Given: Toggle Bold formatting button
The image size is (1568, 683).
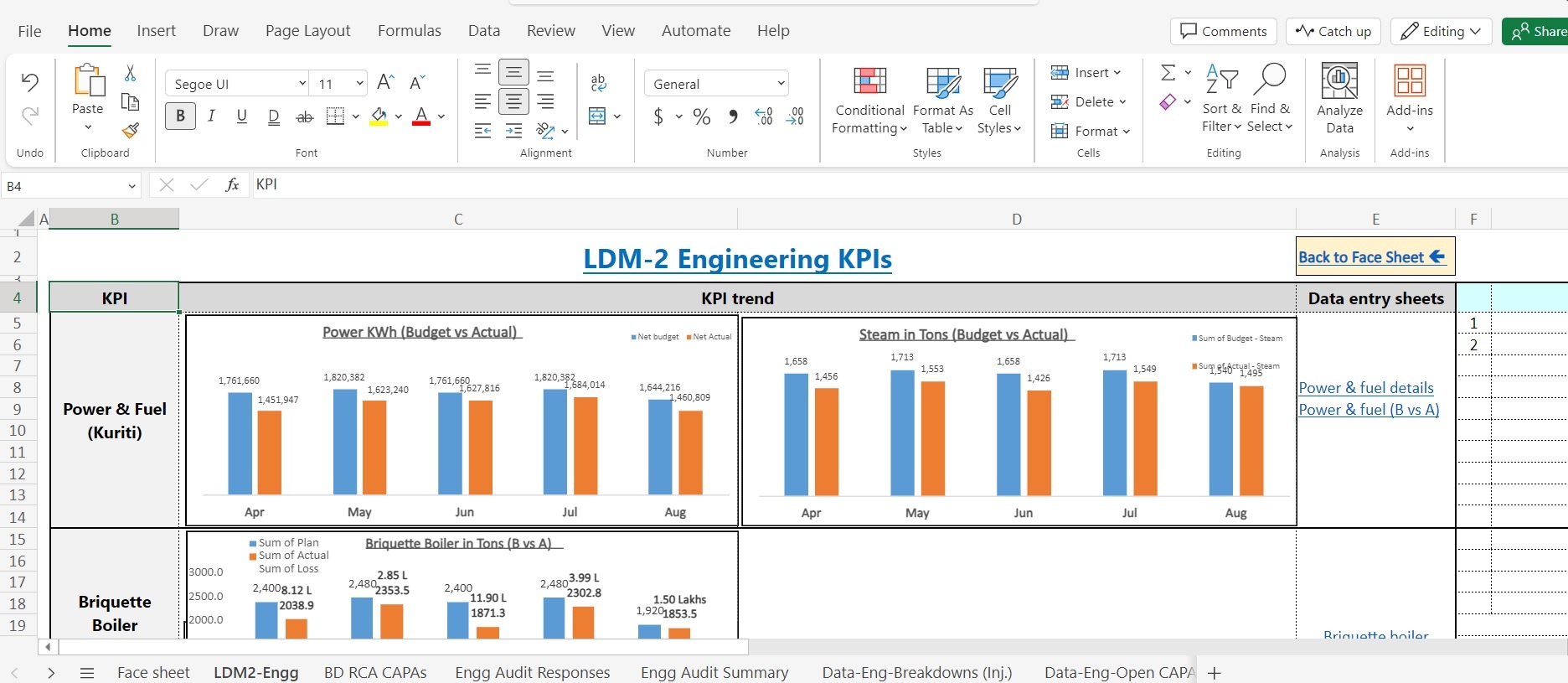Looking at the screenshot, I should [x=180, y=116].
